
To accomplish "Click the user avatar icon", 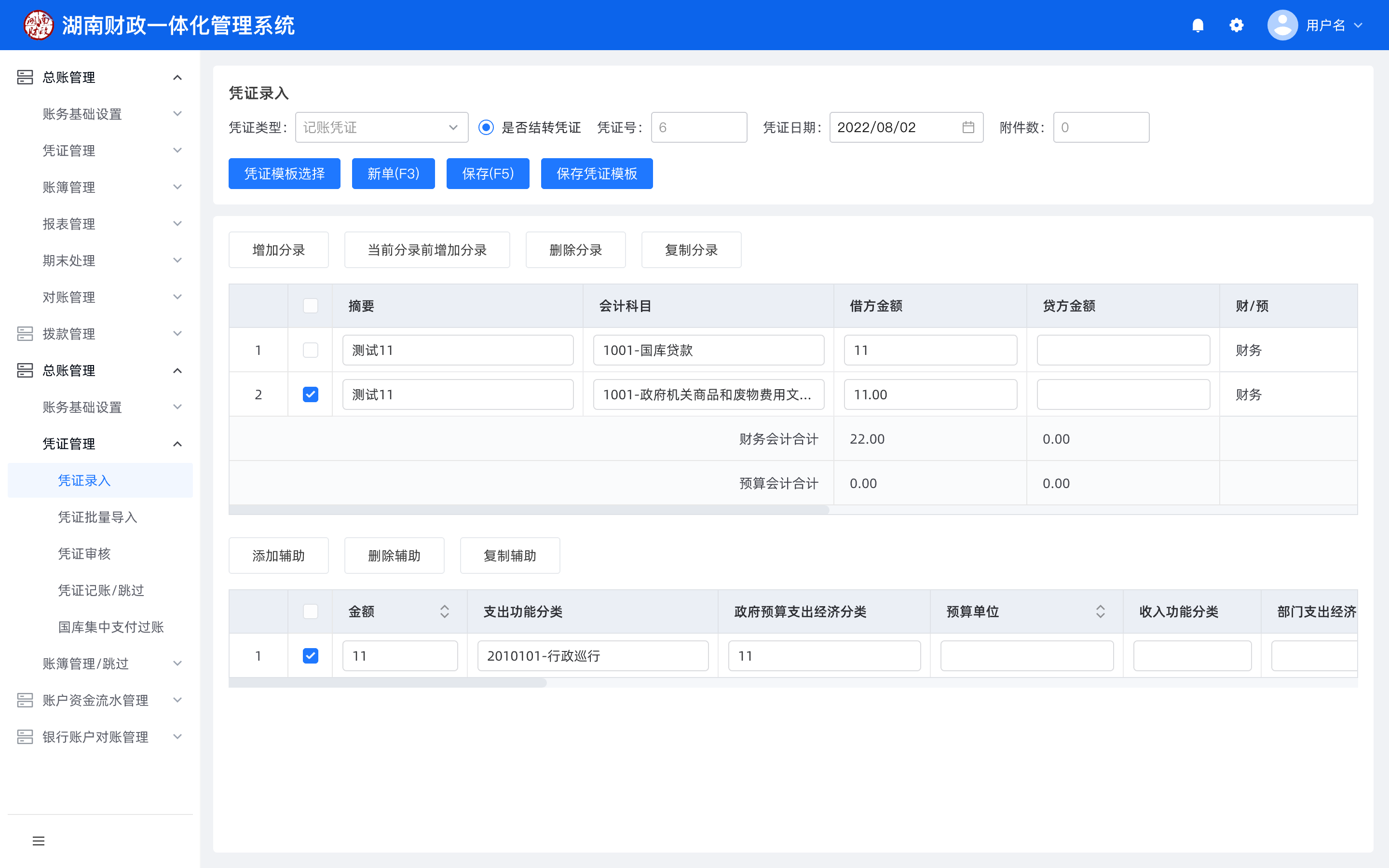I will coord(1282,25).
